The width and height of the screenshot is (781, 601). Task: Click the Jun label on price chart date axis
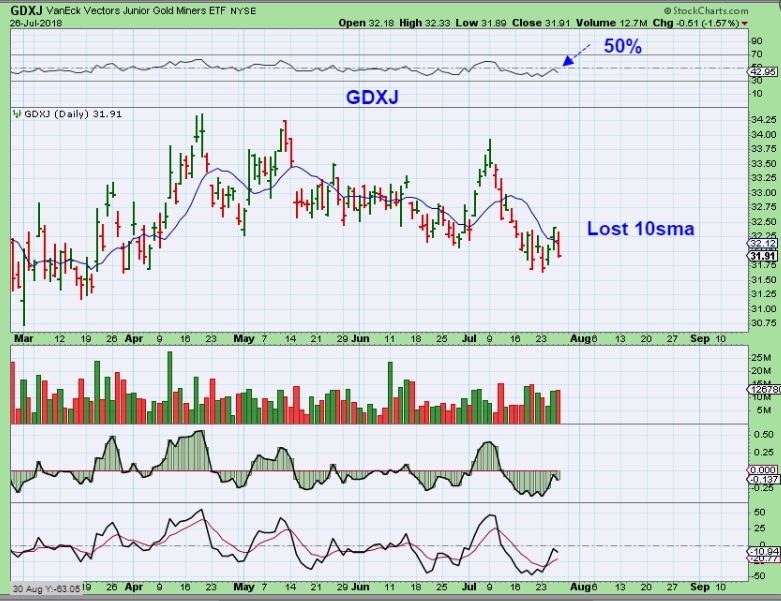(361, 339)
